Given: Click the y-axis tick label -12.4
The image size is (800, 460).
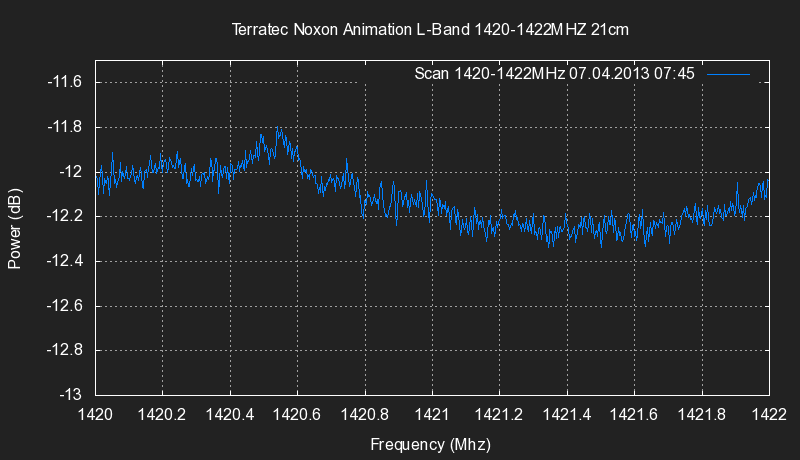Looking at the screenshot, I should click(x=65, y=261).
